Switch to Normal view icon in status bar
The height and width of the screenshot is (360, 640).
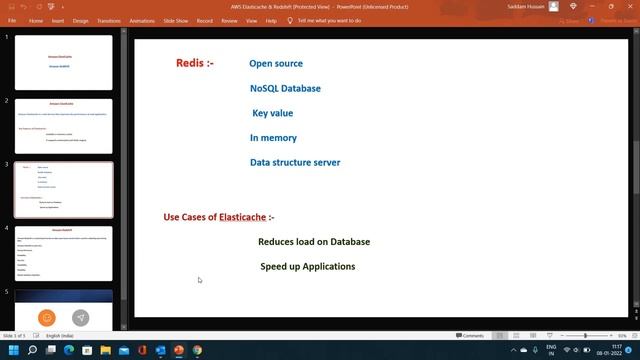pyautogui.click(x=500, y=336)
